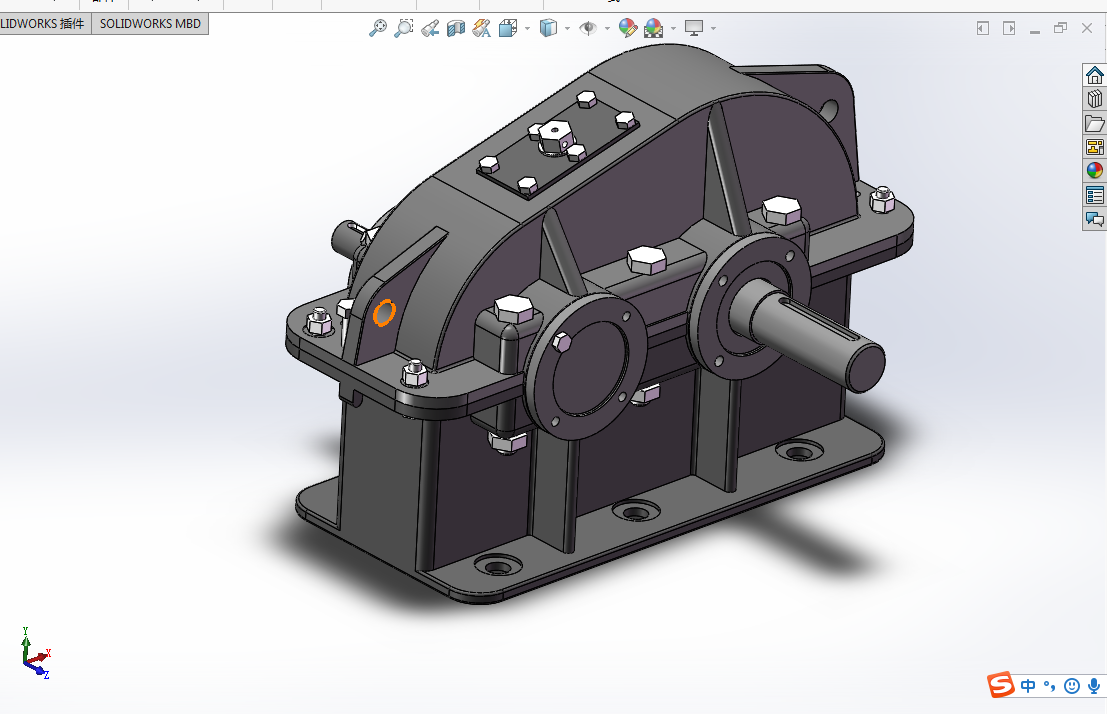Expand the Hide/Show Items dropdown arrow

(607, 28)
